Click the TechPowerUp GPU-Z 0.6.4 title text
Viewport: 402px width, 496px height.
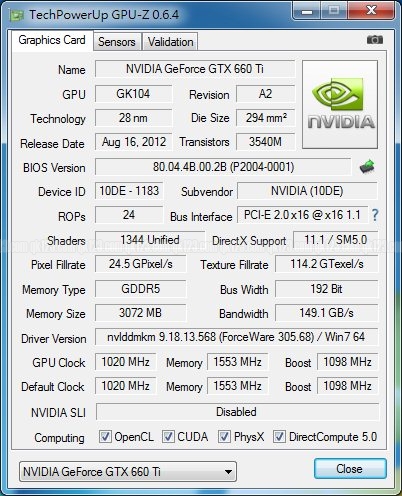pos(104,15)
